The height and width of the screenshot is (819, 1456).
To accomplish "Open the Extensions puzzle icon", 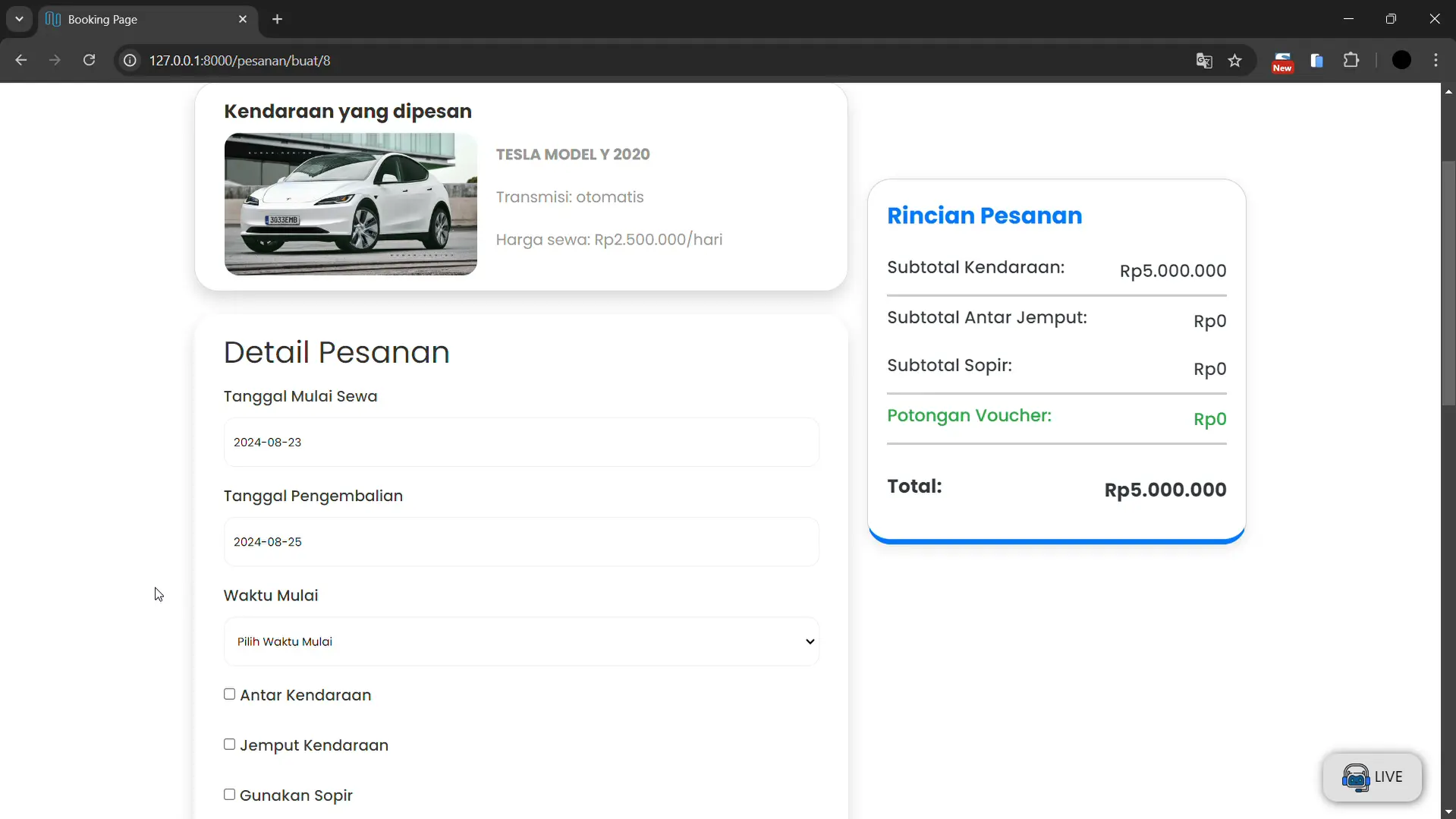I will (1351, 61).
